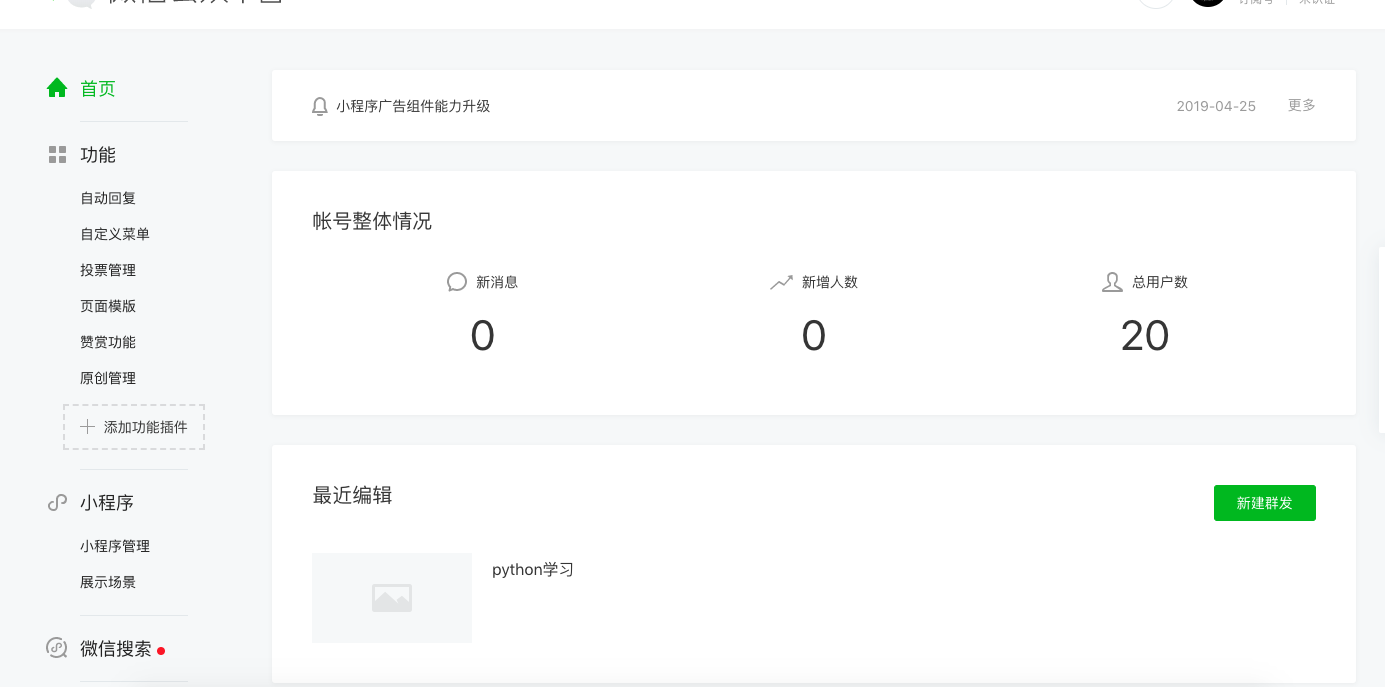Viewport: 1385px width, 687px height.
Task: Open the 更多 link for announcements
Action: click(x=1301, y=105)
